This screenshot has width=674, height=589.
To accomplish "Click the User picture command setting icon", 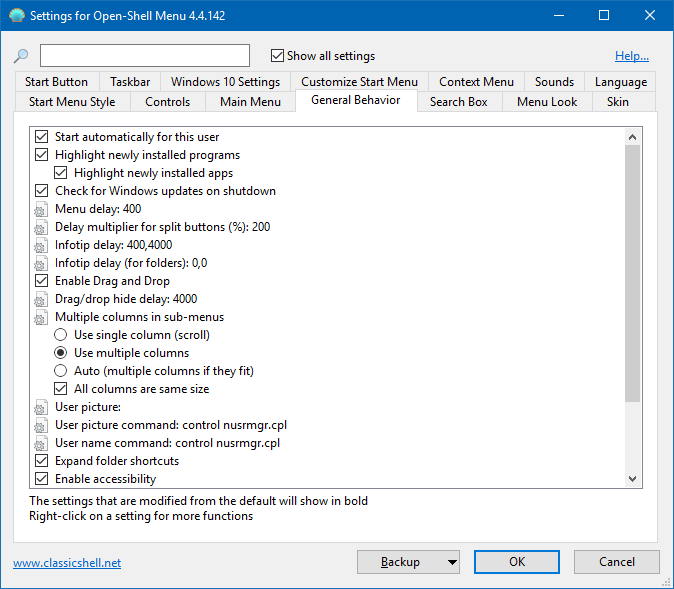I will [x=41, y=425].
